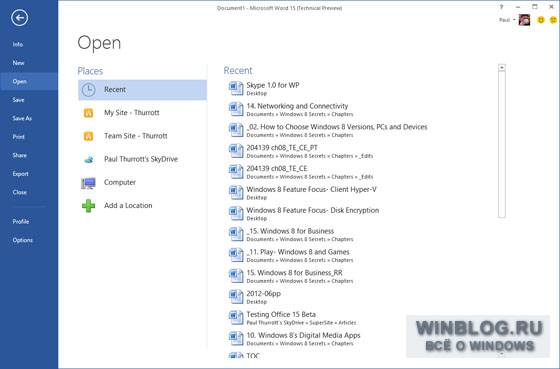Click Word icon for Testing Office 15 Beta
This screenshot has height=369, width=560.
coord(236,318)
